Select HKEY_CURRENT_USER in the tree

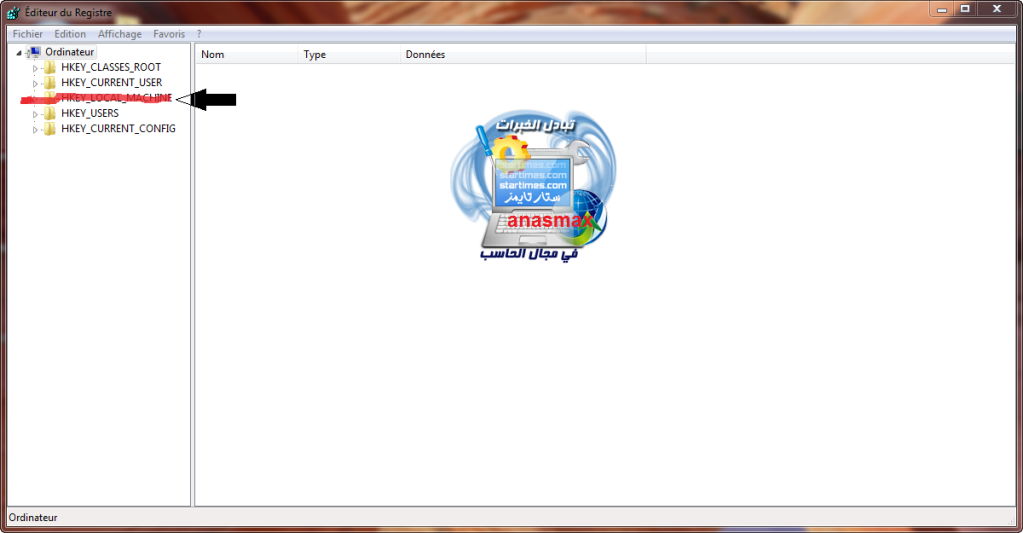(x=112, y=83)
